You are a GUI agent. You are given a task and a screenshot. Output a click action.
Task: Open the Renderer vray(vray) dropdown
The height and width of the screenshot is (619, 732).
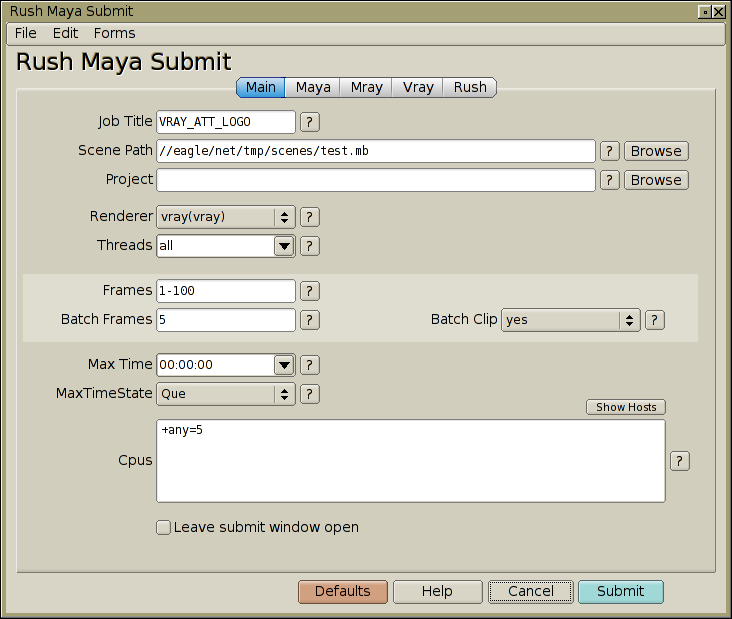point(225,217)
